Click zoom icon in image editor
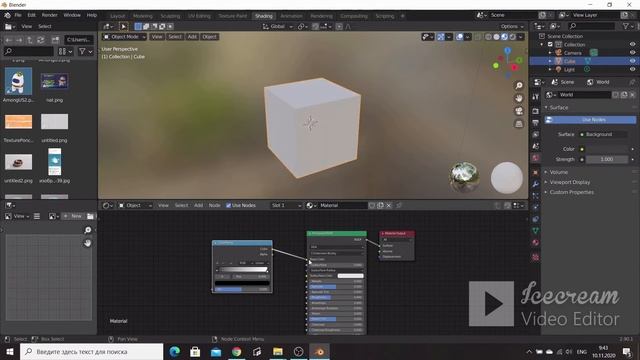 [87, 230]
